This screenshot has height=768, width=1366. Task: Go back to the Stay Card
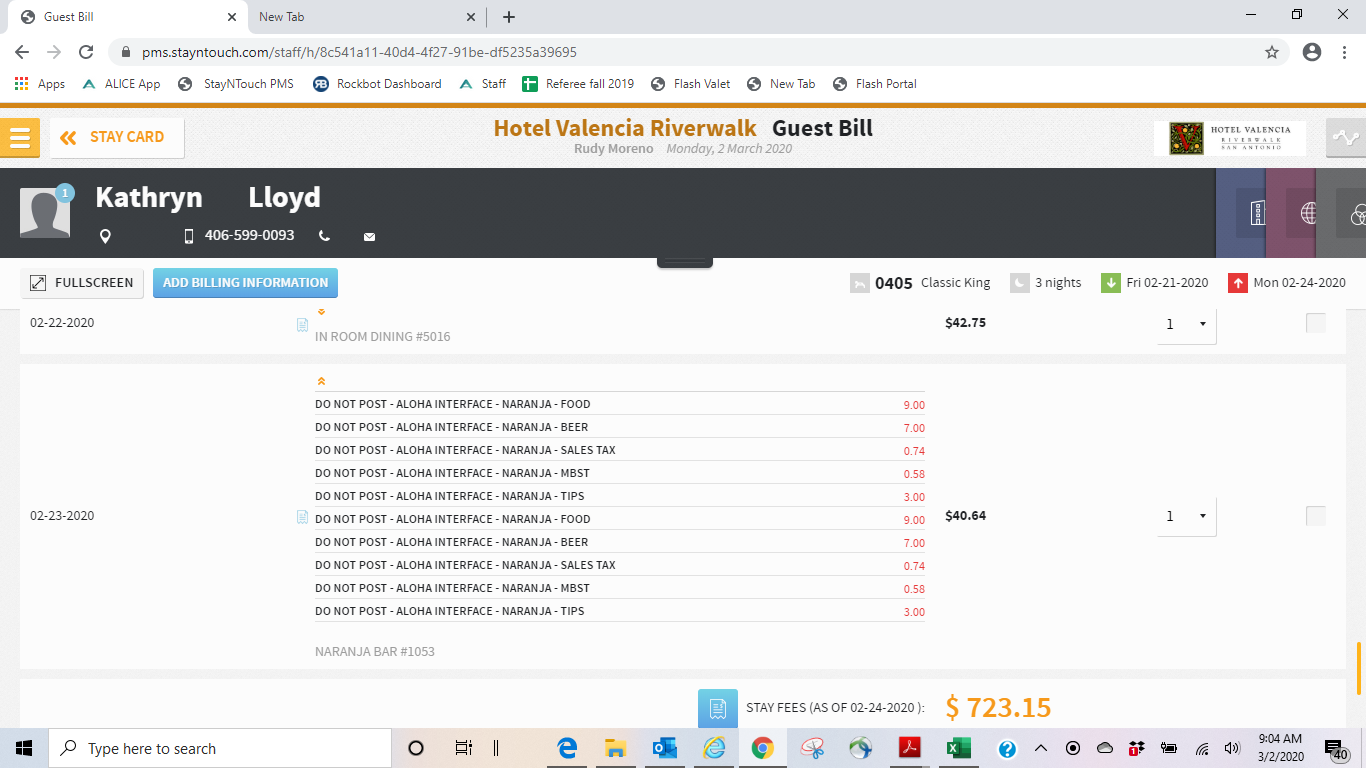pyautogui.click(x=117, y=137)
